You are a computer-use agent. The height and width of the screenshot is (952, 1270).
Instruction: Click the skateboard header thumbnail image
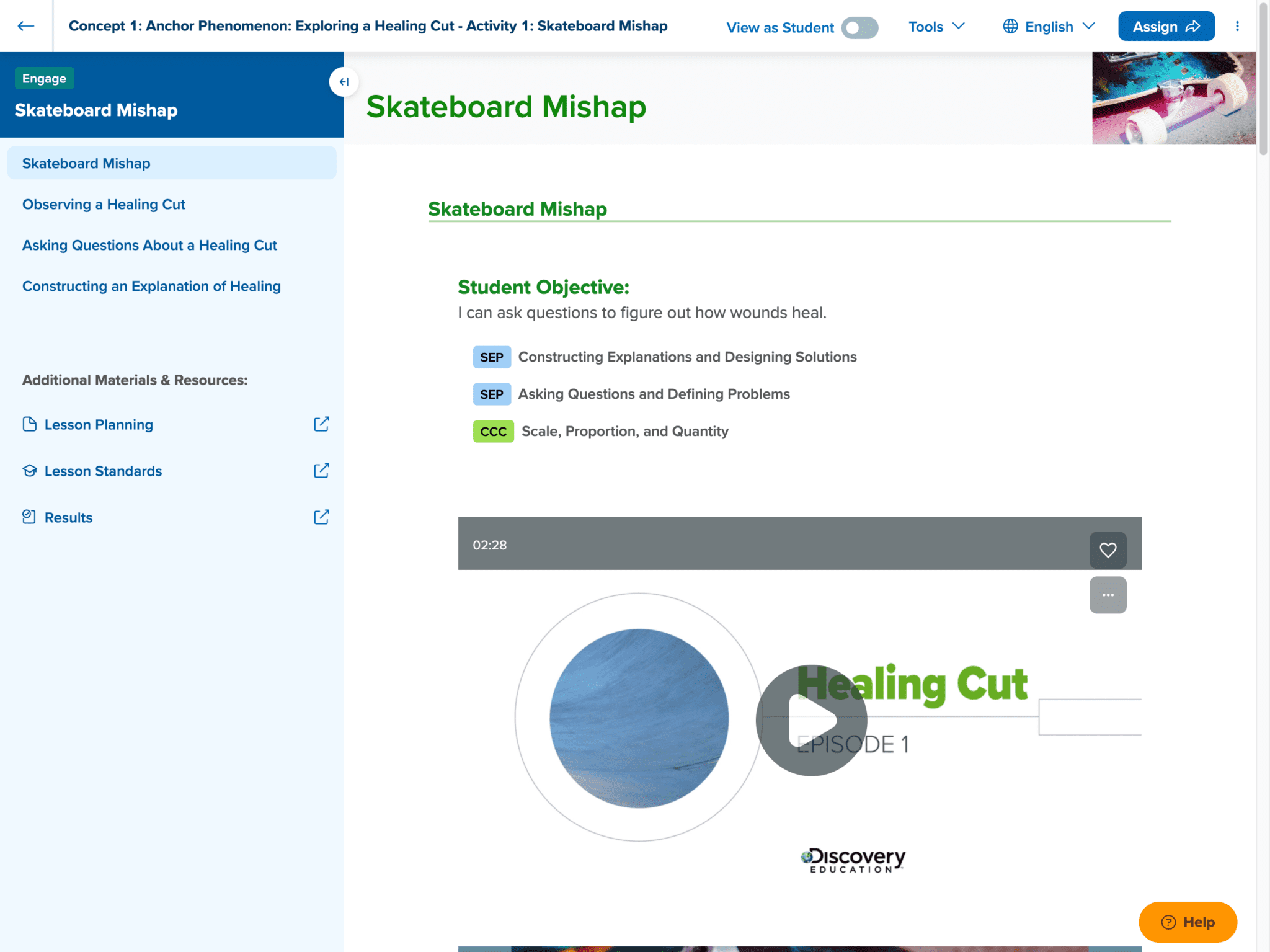tap(1173, 98)
